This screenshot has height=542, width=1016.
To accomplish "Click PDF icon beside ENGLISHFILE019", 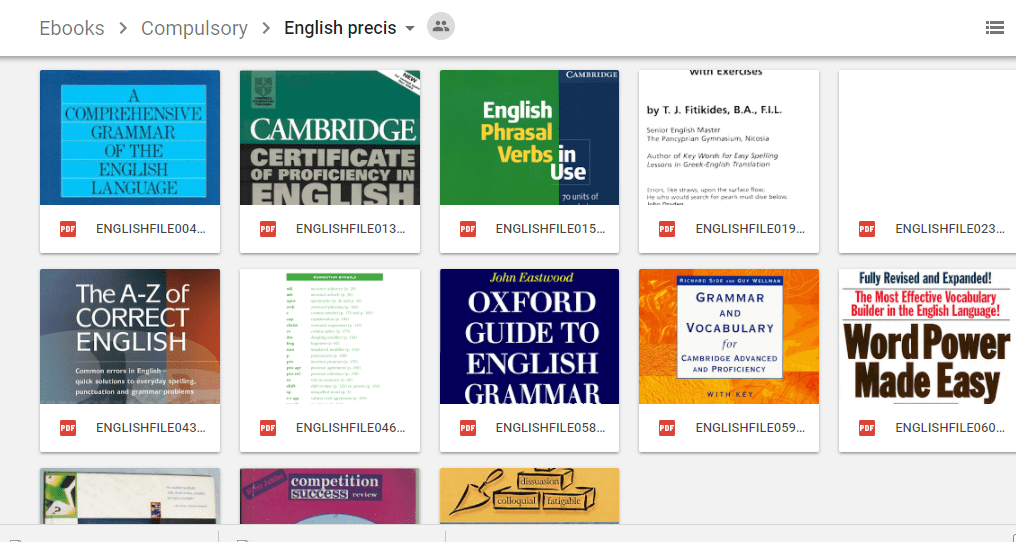I will [x=667, y=229].
